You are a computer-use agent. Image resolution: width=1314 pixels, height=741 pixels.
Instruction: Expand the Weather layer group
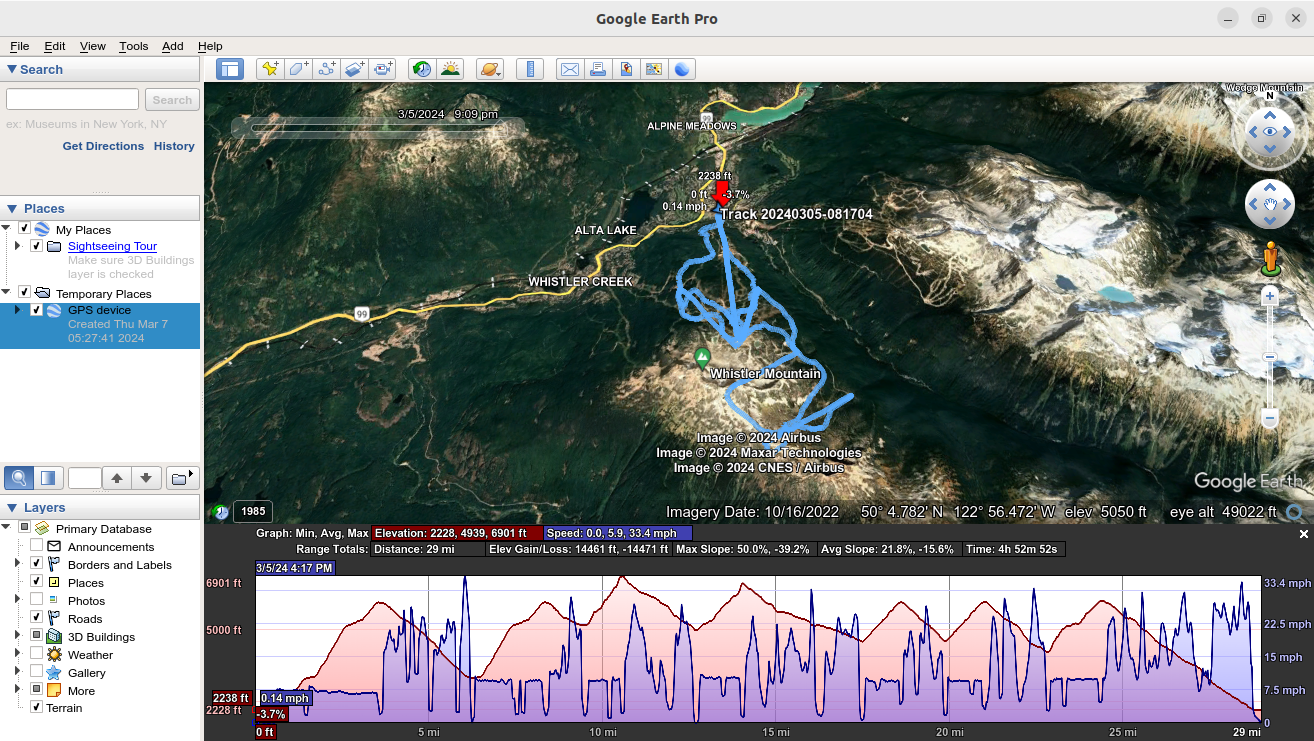[17, 655]
